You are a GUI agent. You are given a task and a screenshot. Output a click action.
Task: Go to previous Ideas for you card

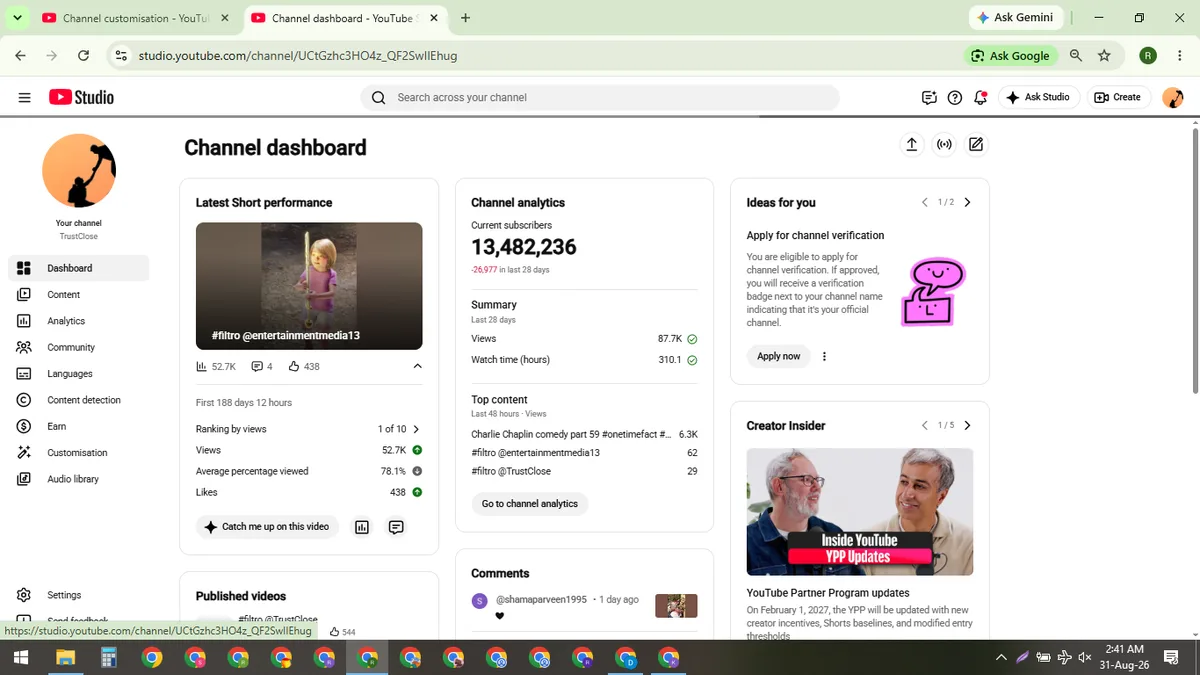pos(925,202)
